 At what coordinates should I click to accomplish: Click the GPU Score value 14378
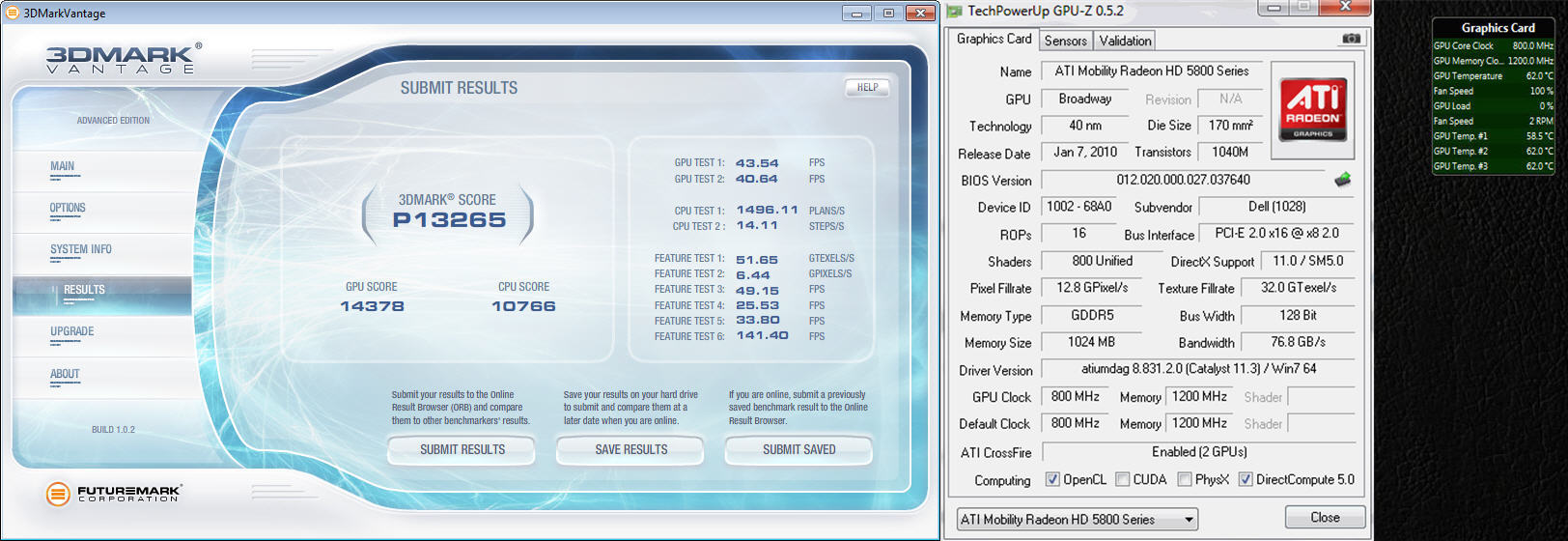coord(372,306)
